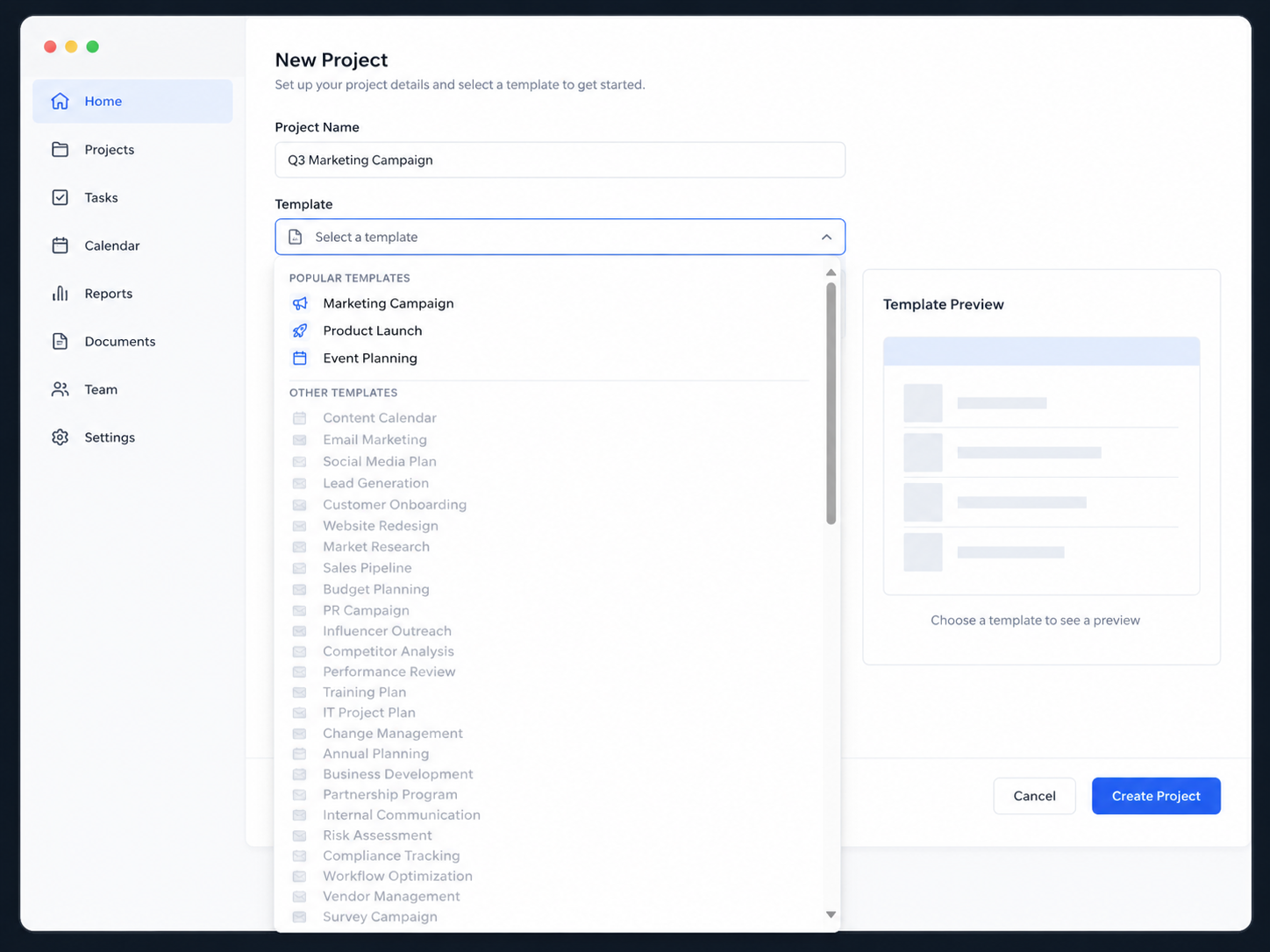
Task: Open Reports in the sidebar
Action: click(132, 294)
